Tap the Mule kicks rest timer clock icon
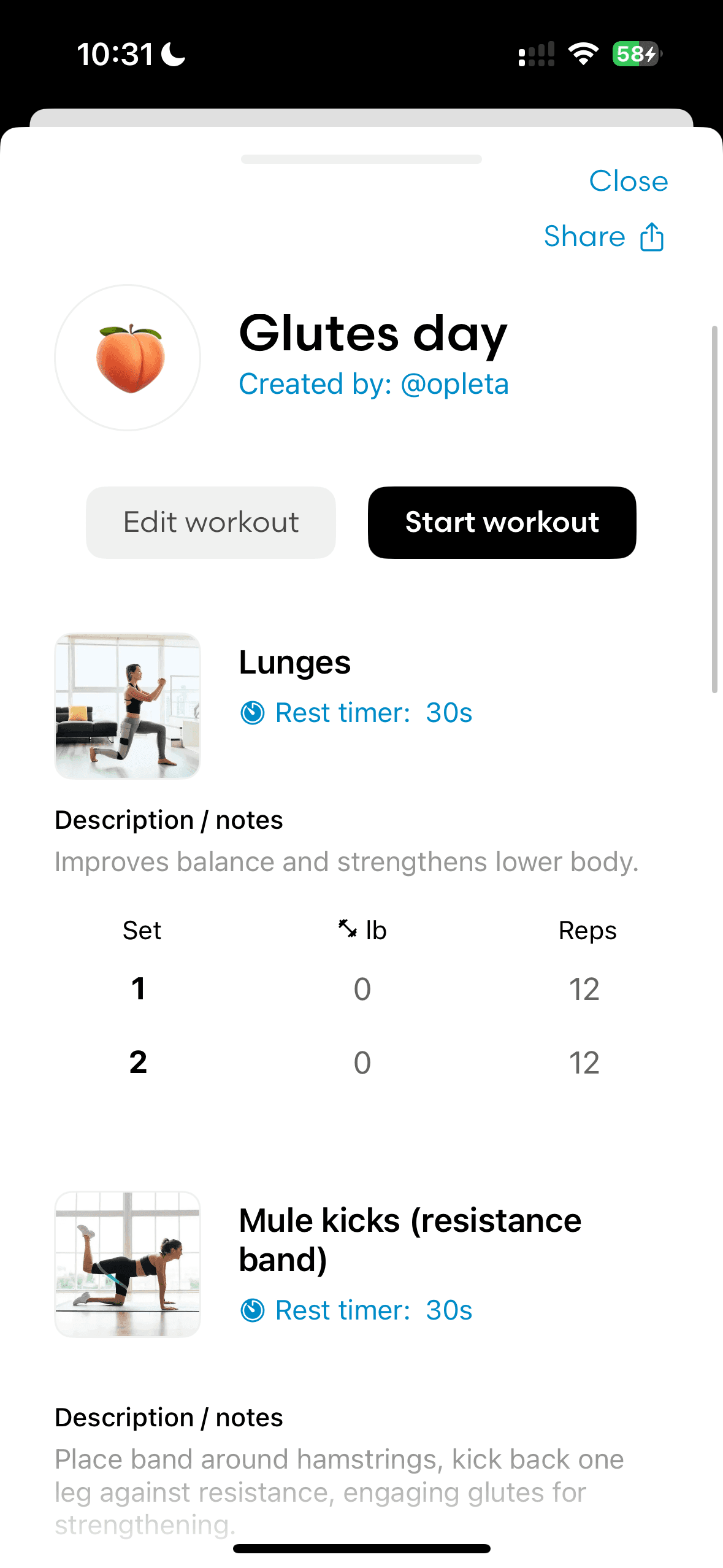This screenshot has width=723, height=1568. coord(252,1310)
